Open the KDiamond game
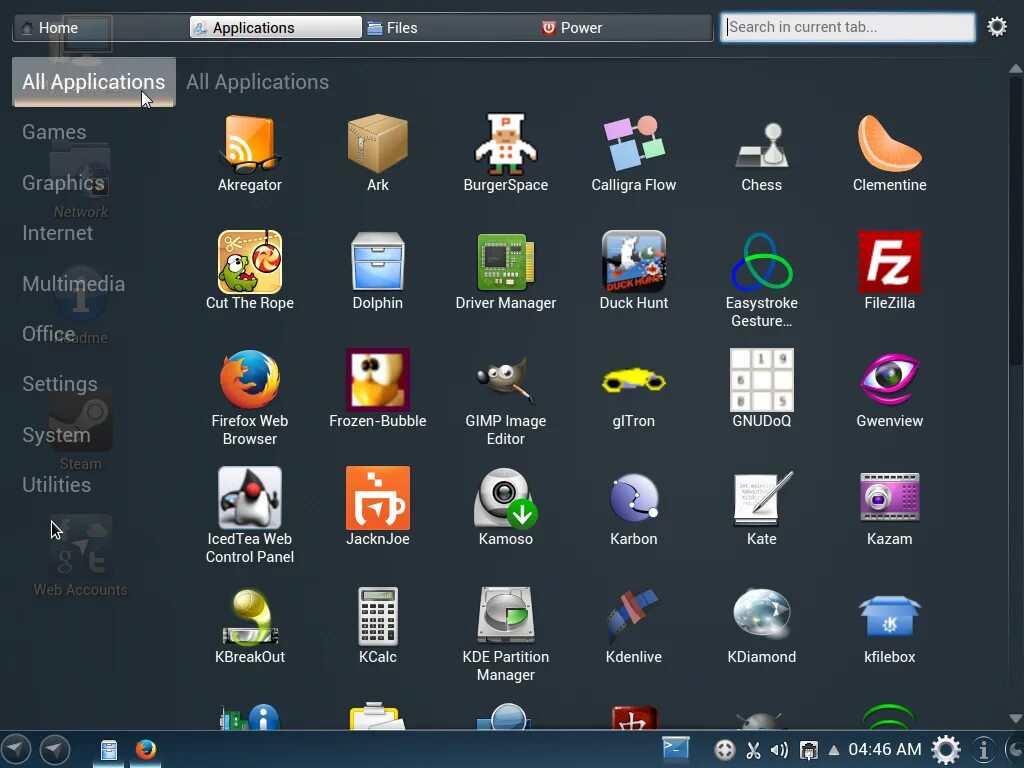Viewport: 1024px width, 768px height. (761, 625)
